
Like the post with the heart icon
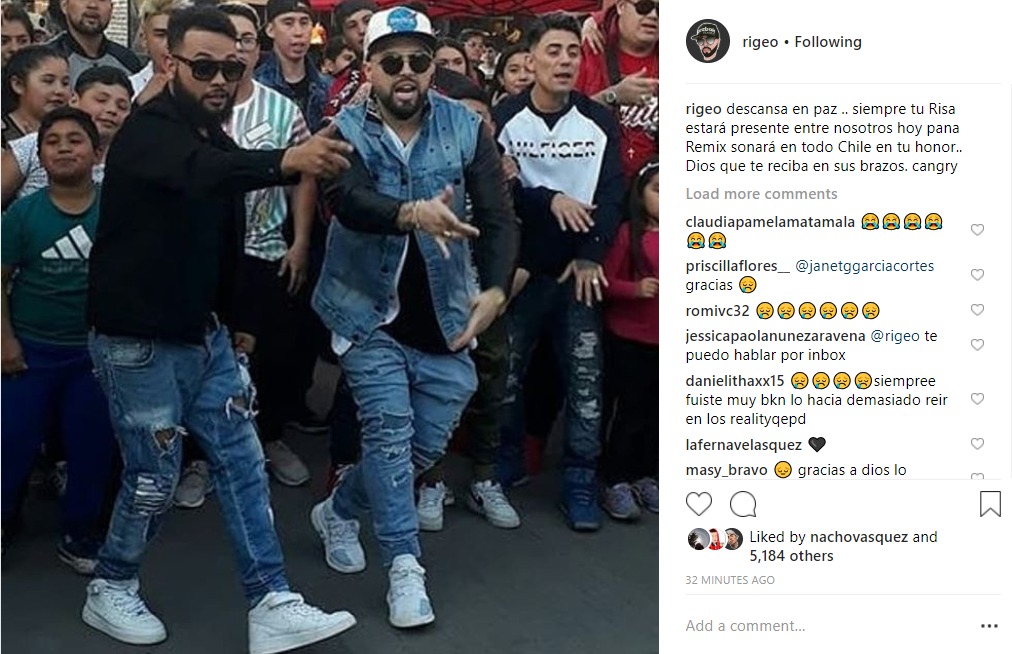(x=698, y=504)
